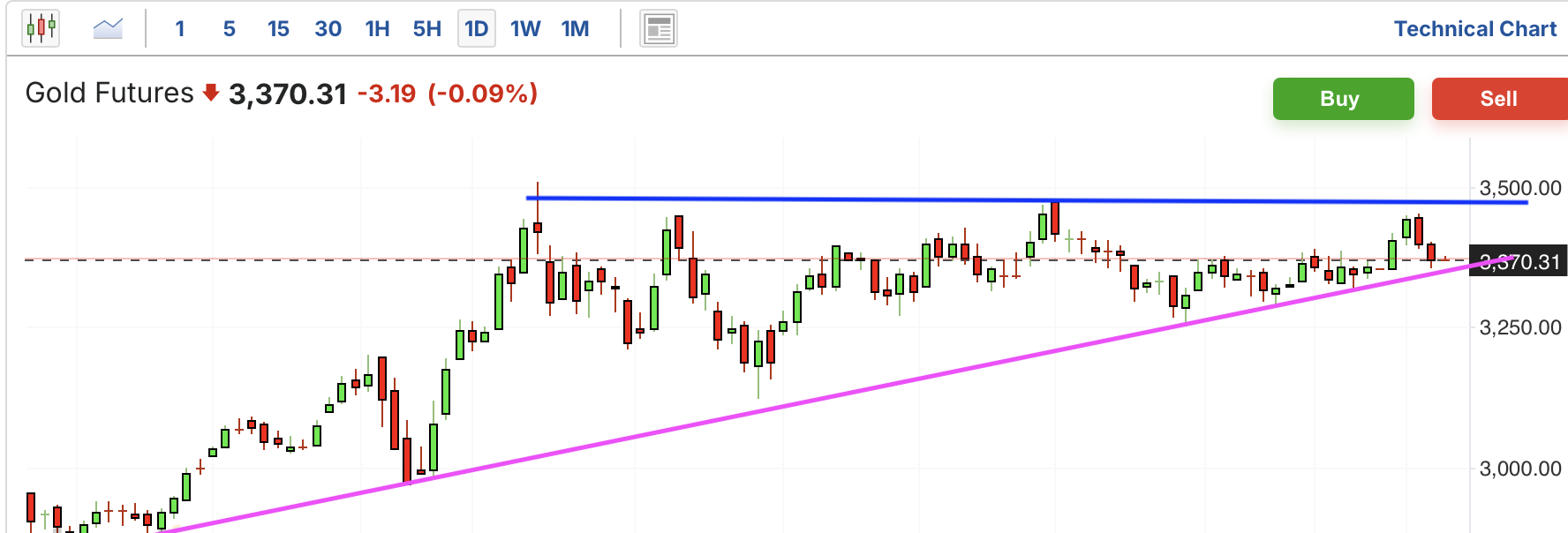Switch to the area chart type icon

tap(108, 28)
